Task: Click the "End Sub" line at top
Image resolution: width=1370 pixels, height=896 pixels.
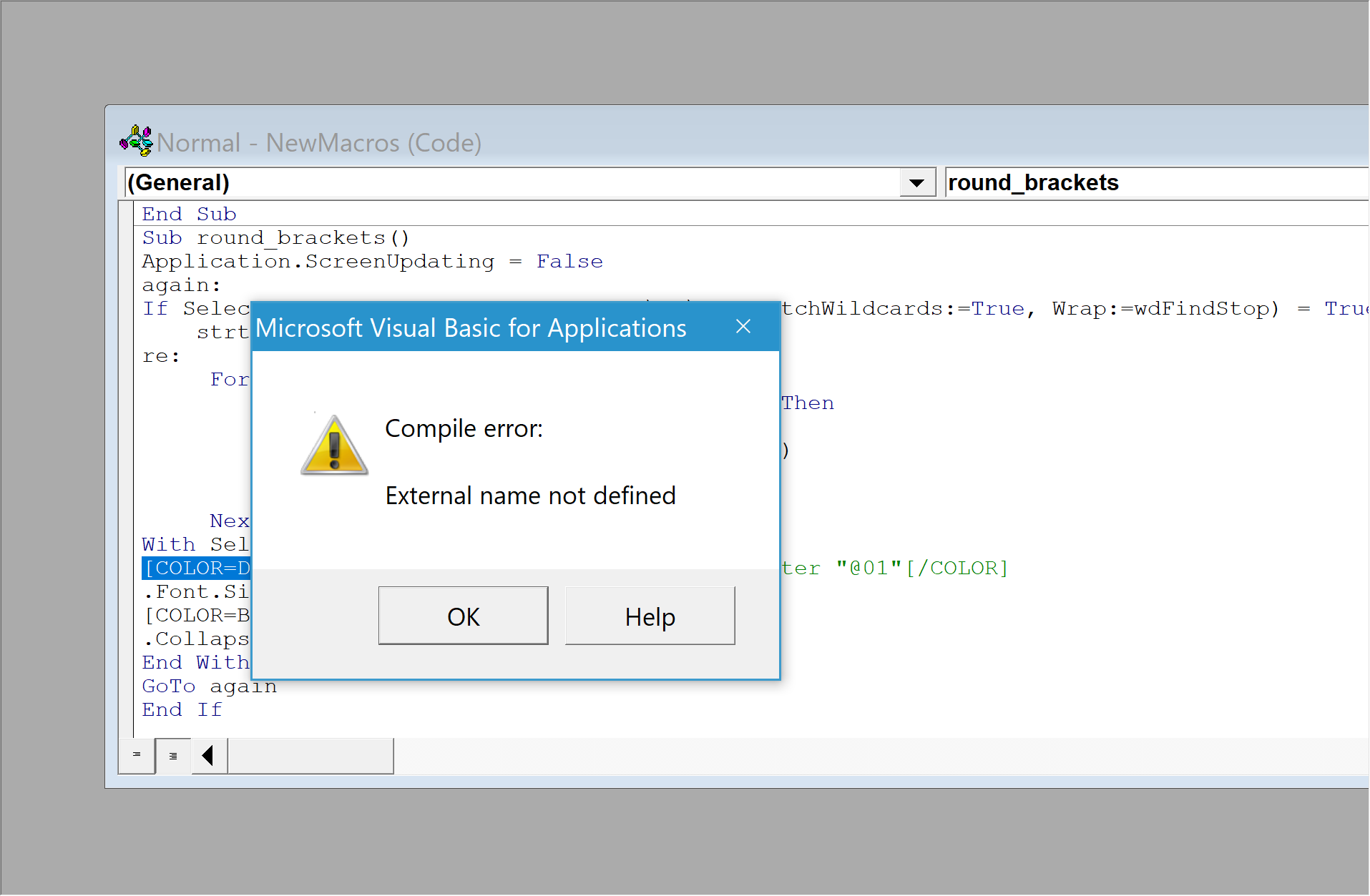Action: 189,214
